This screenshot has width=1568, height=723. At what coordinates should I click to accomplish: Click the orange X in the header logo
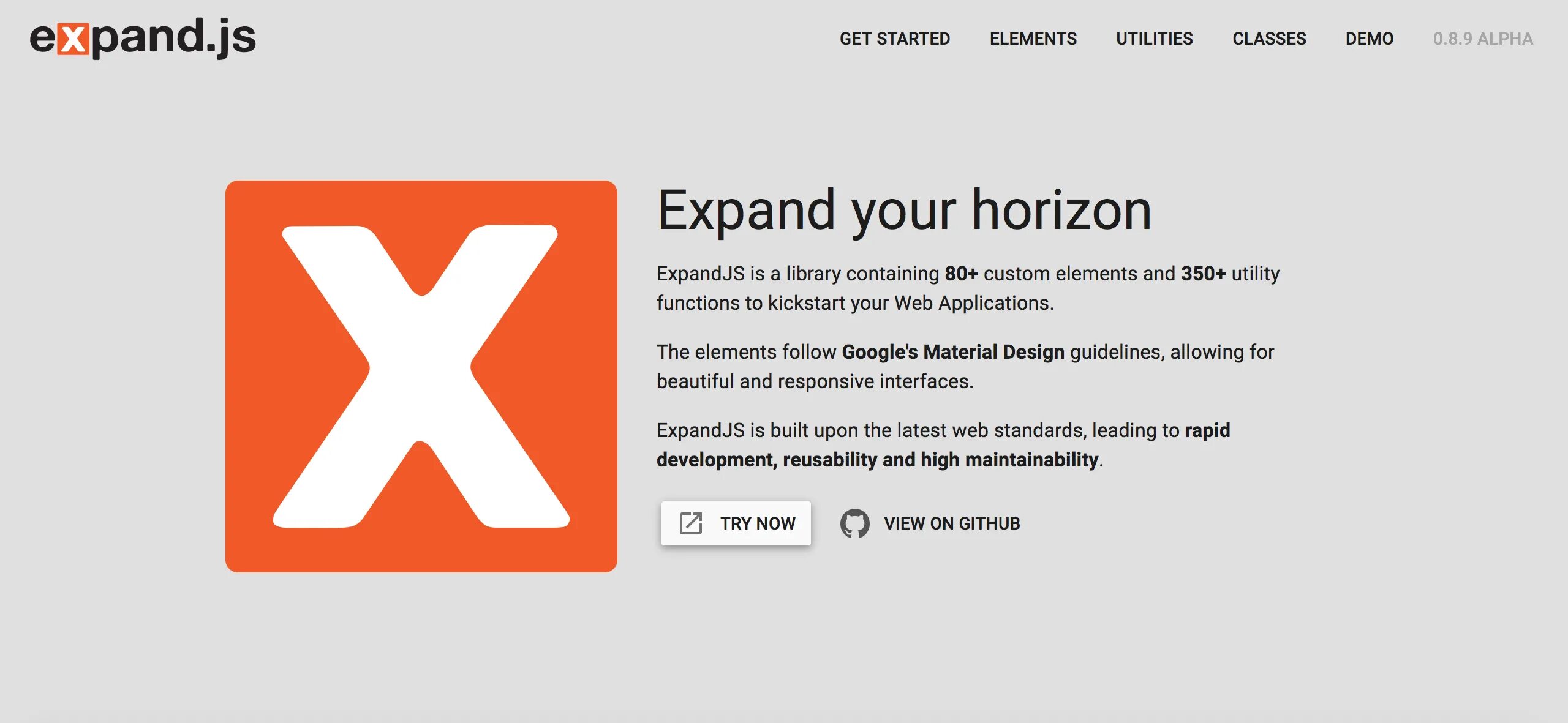[x=73, y=40]
